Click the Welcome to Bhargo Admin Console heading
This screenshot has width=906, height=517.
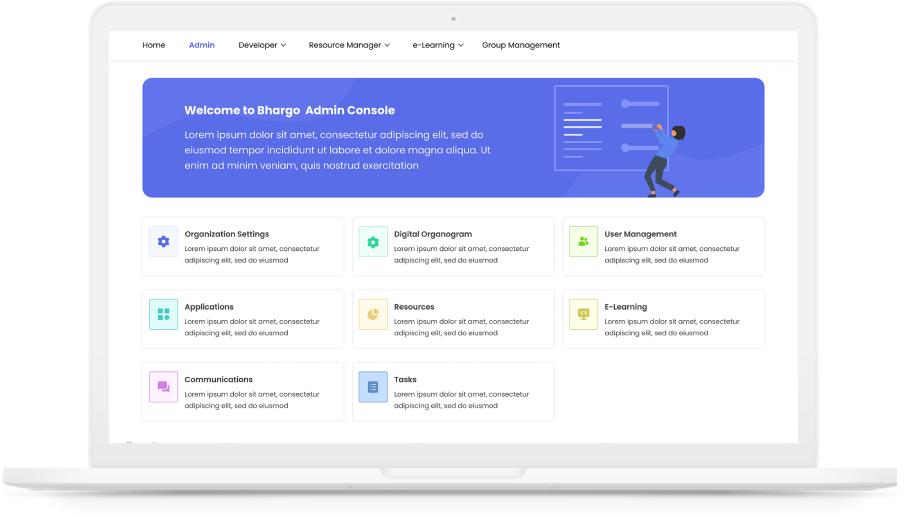[x=289, y=111]
